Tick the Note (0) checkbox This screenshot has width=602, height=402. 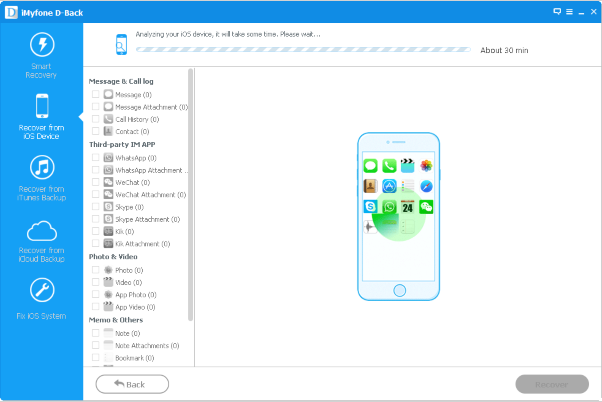click(96, 333)
